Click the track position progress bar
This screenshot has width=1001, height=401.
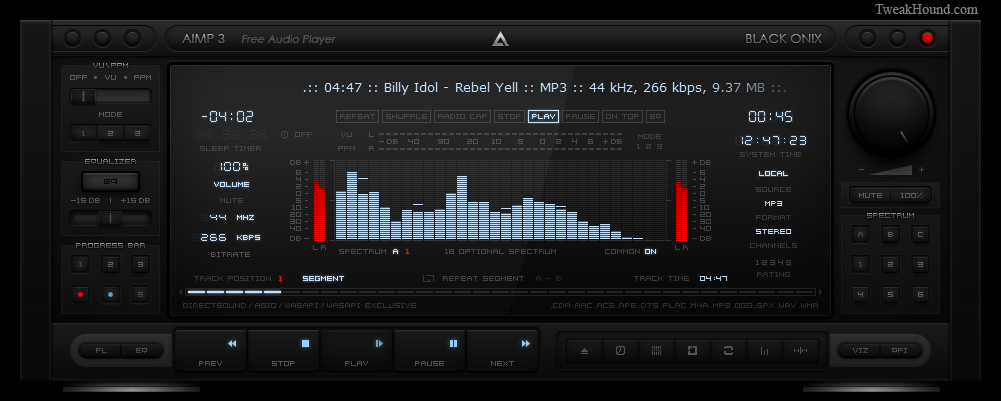(x=500, y=292)
